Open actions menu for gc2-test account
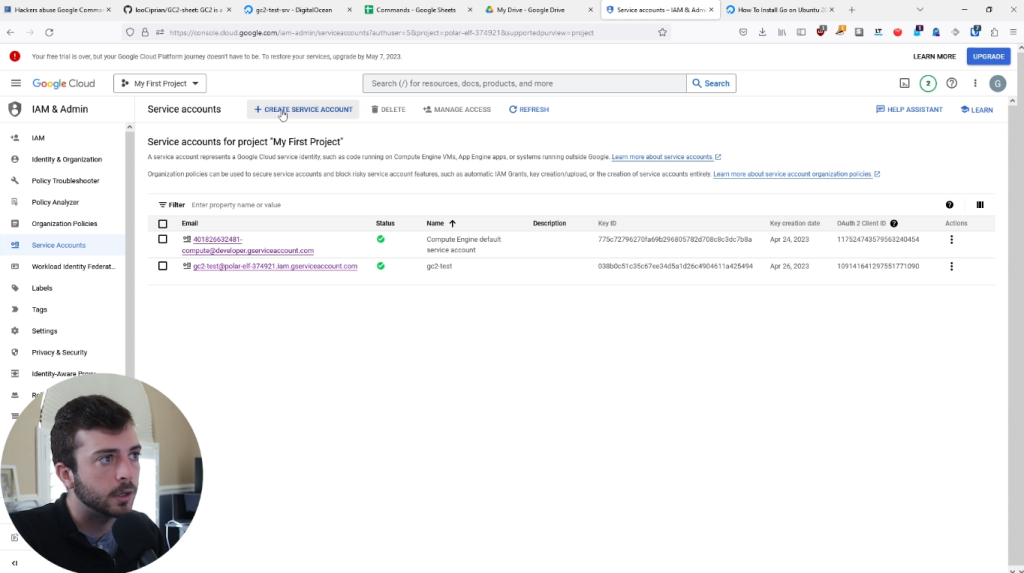The height and width of the screenshot is (573, 1024). (x=952, y=266)
